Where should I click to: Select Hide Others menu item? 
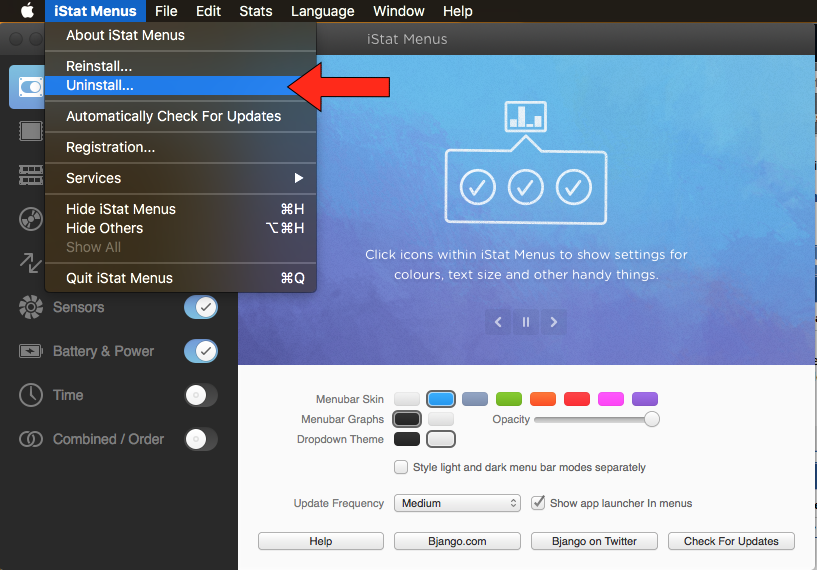pos(181,228)
